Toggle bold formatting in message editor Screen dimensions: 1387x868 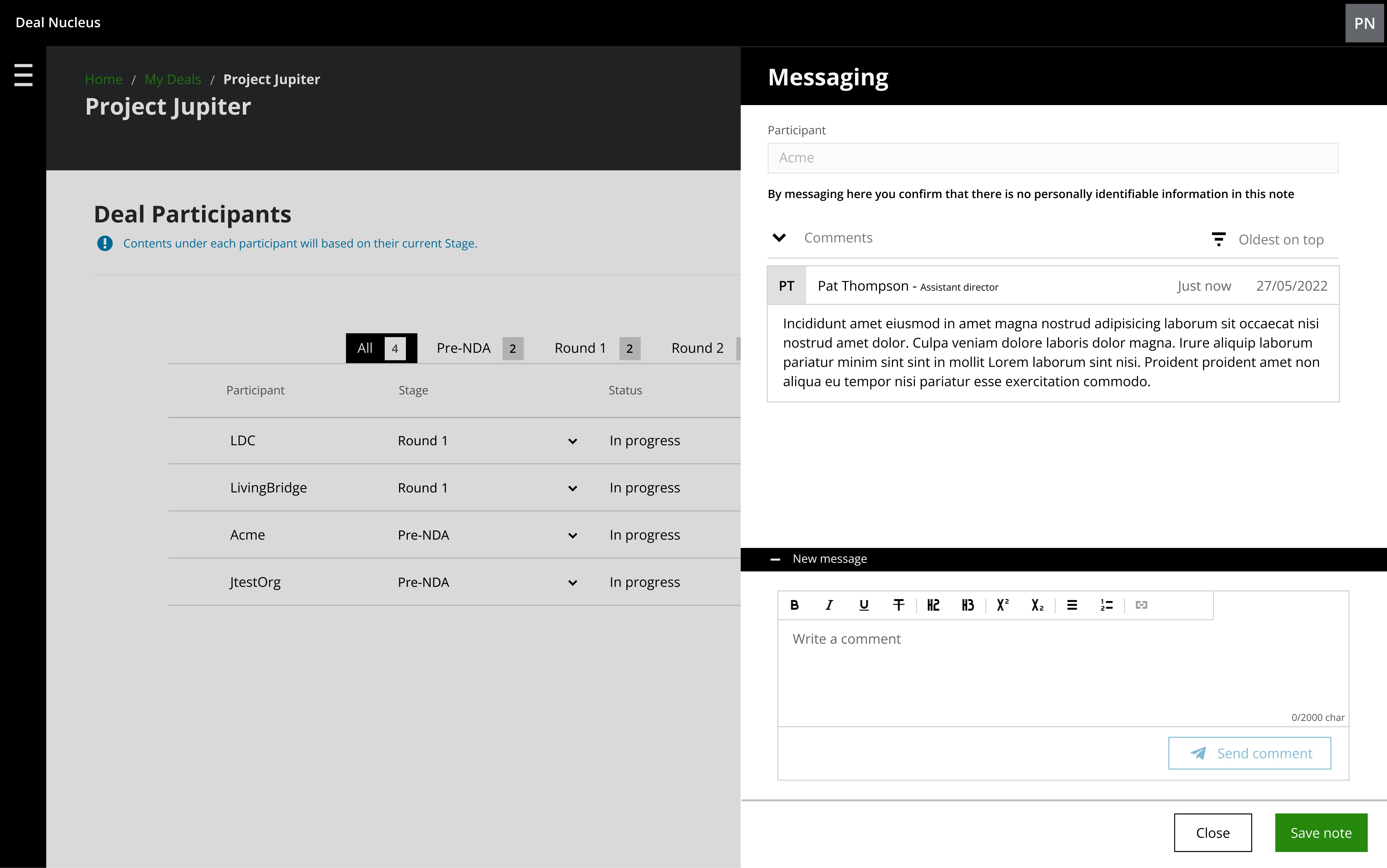[x=794, y=605]
